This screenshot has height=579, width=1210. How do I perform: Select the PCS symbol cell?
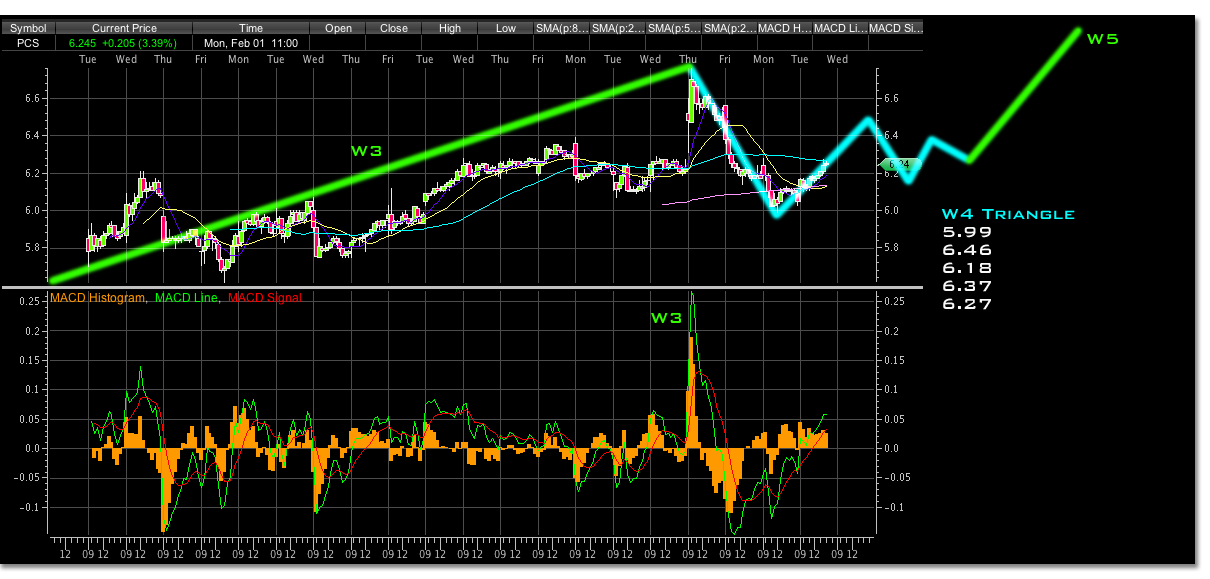click(x=28, y=44)
